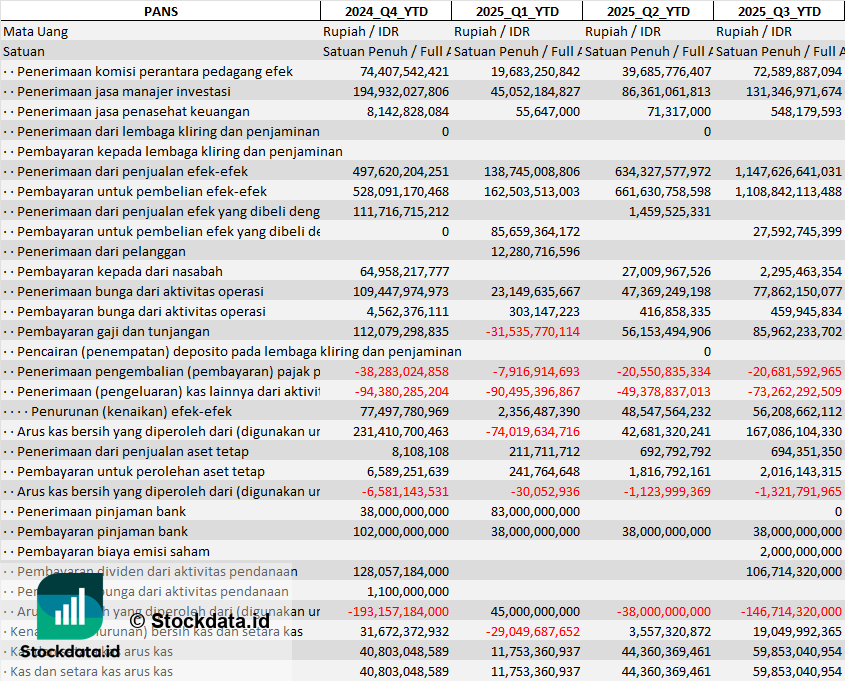Screen dimensions: 845x681
Task: Click cell value 231,410,700,463
Action: coord(401,432)
